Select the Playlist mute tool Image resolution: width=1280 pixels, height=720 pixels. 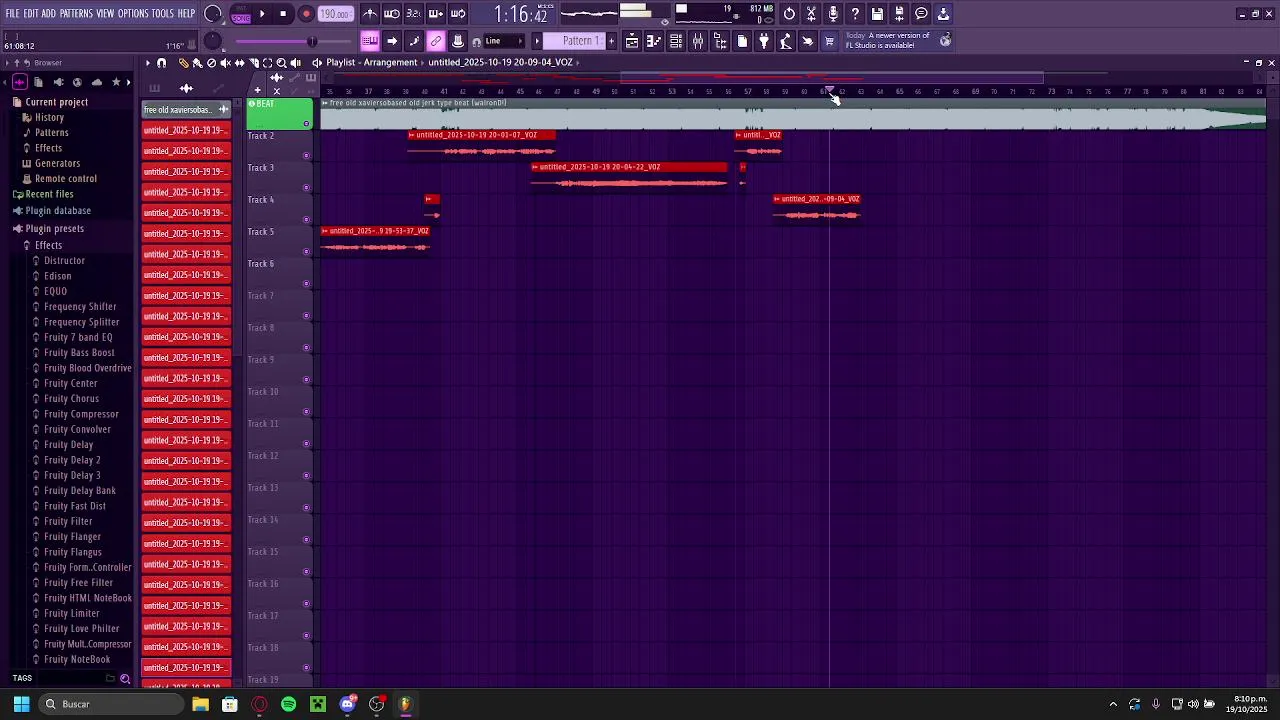click(x=225, y=63)
